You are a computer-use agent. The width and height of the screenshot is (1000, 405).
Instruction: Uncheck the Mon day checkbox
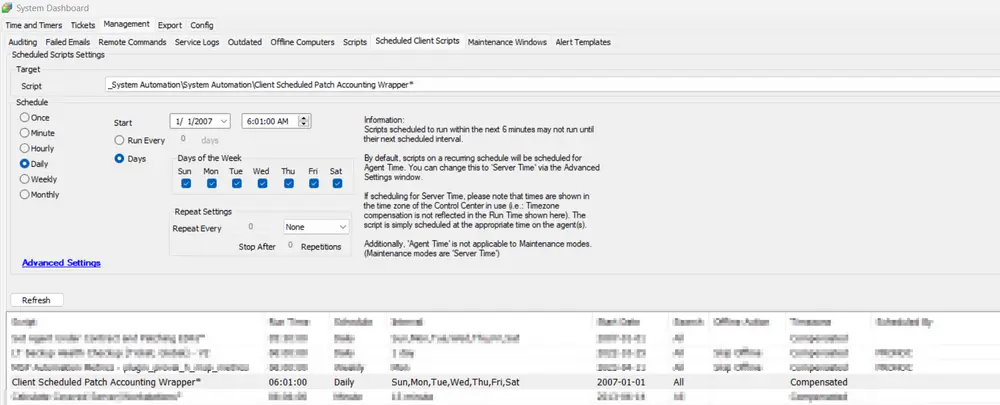(212, 184)
